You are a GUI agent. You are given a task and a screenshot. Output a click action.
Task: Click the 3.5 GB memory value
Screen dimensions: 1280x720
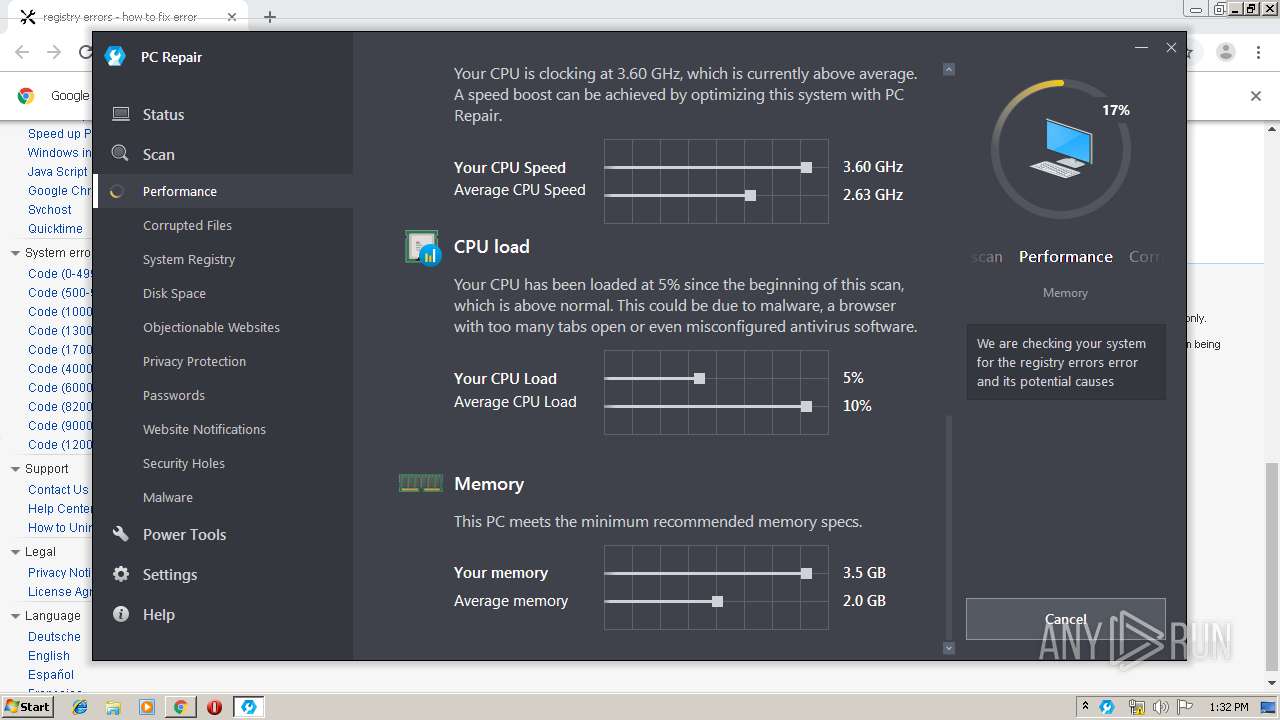click(x=864, y=573)
